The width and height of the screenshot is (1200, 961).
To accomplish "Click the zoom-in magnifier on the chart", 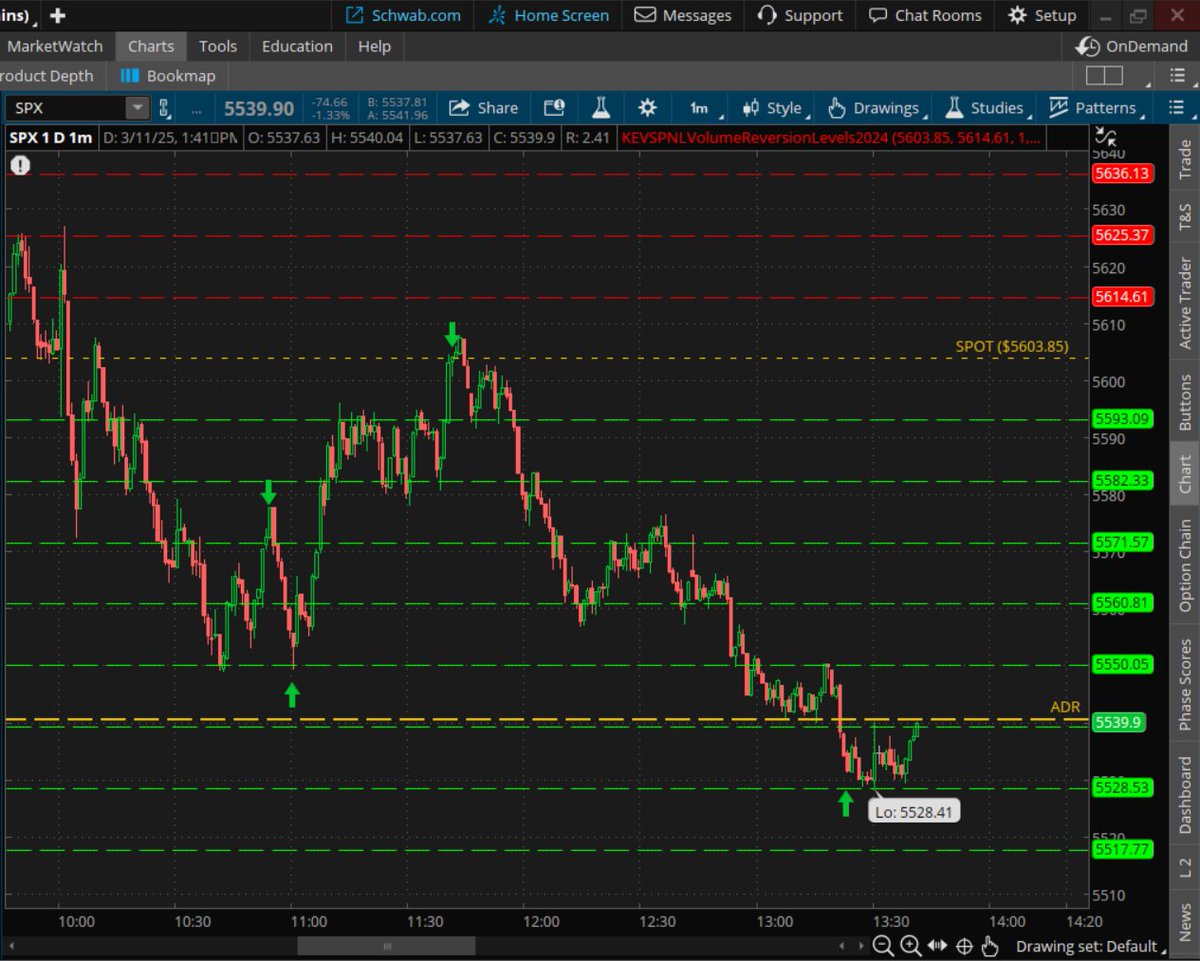I will (x=910, y=945).
